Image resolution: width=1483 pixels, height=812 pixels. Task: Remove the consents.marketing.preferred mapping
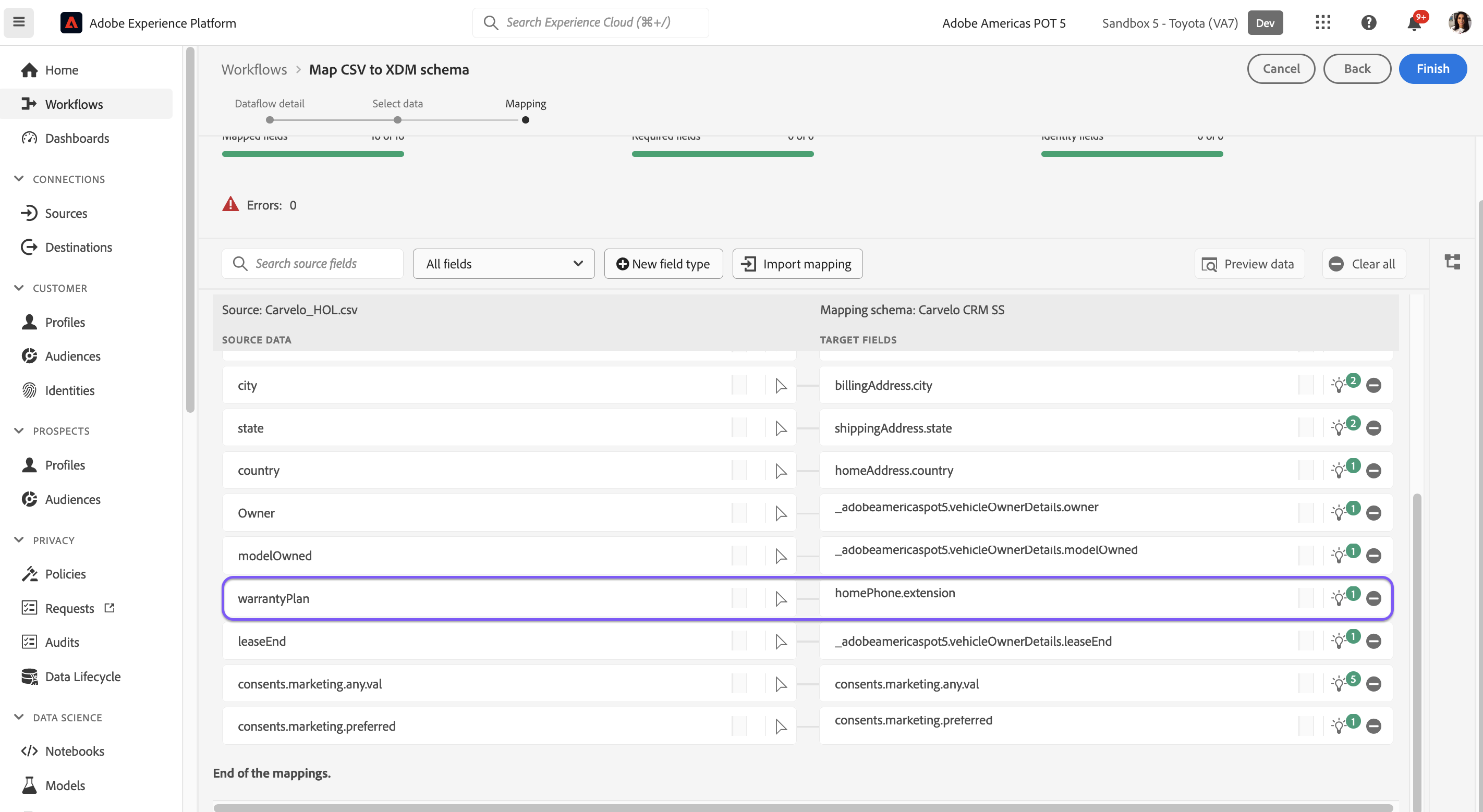1373,726
